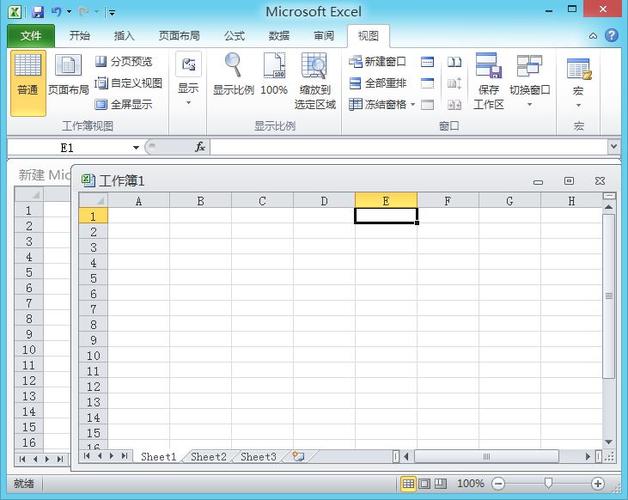The image size is (628, 500).
Task: Click the hide window icon
Action: 427,83
